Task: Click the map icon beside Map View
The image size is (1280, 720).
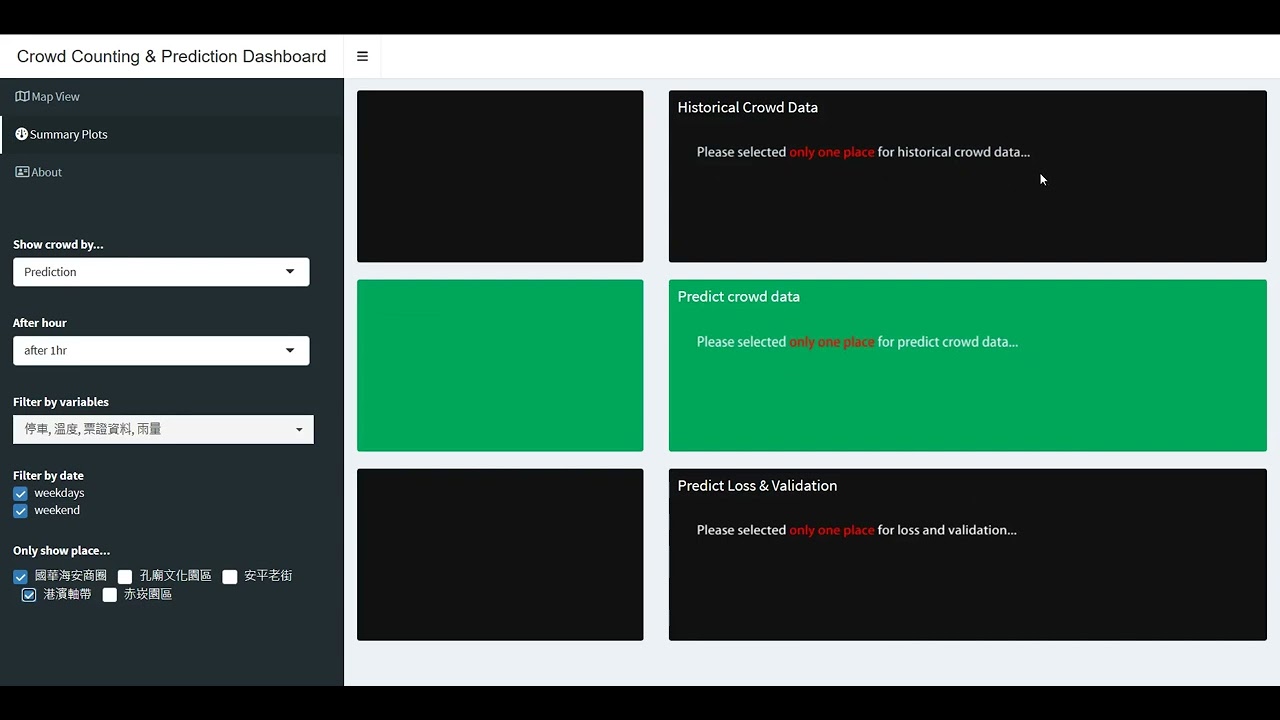Action: tap(22, 97)
